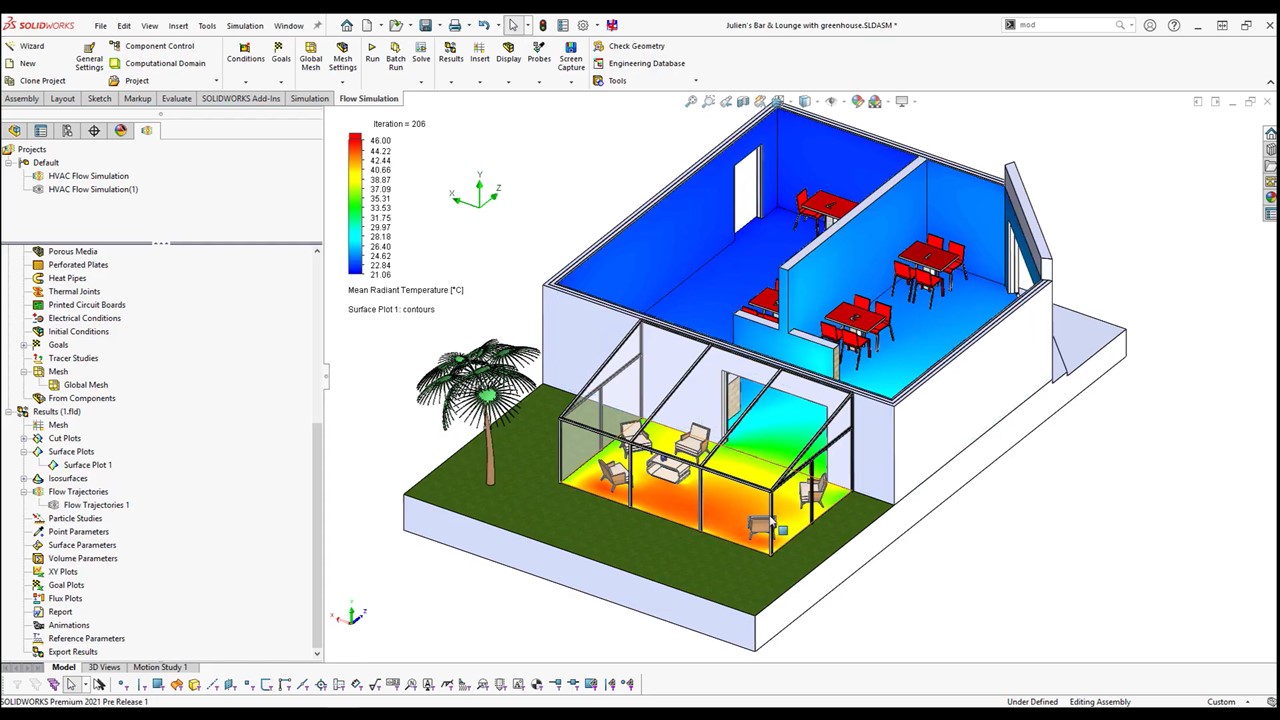Screen dimensions: 1280x720
Task: Switch to the PropertyManager panel tab
Action: 41,130
